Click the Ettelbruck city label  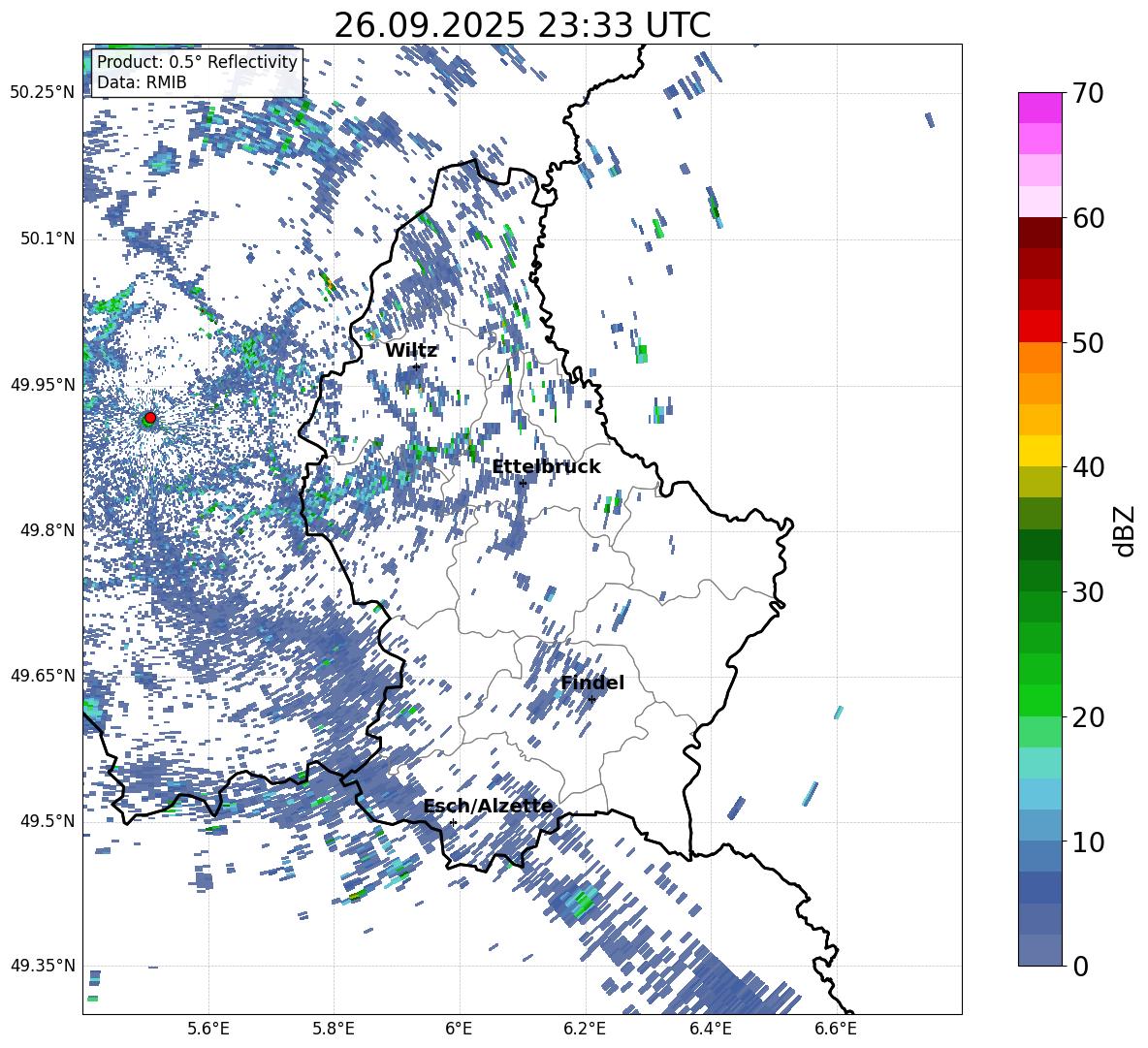pyautogui.click(x=546, y=467)
